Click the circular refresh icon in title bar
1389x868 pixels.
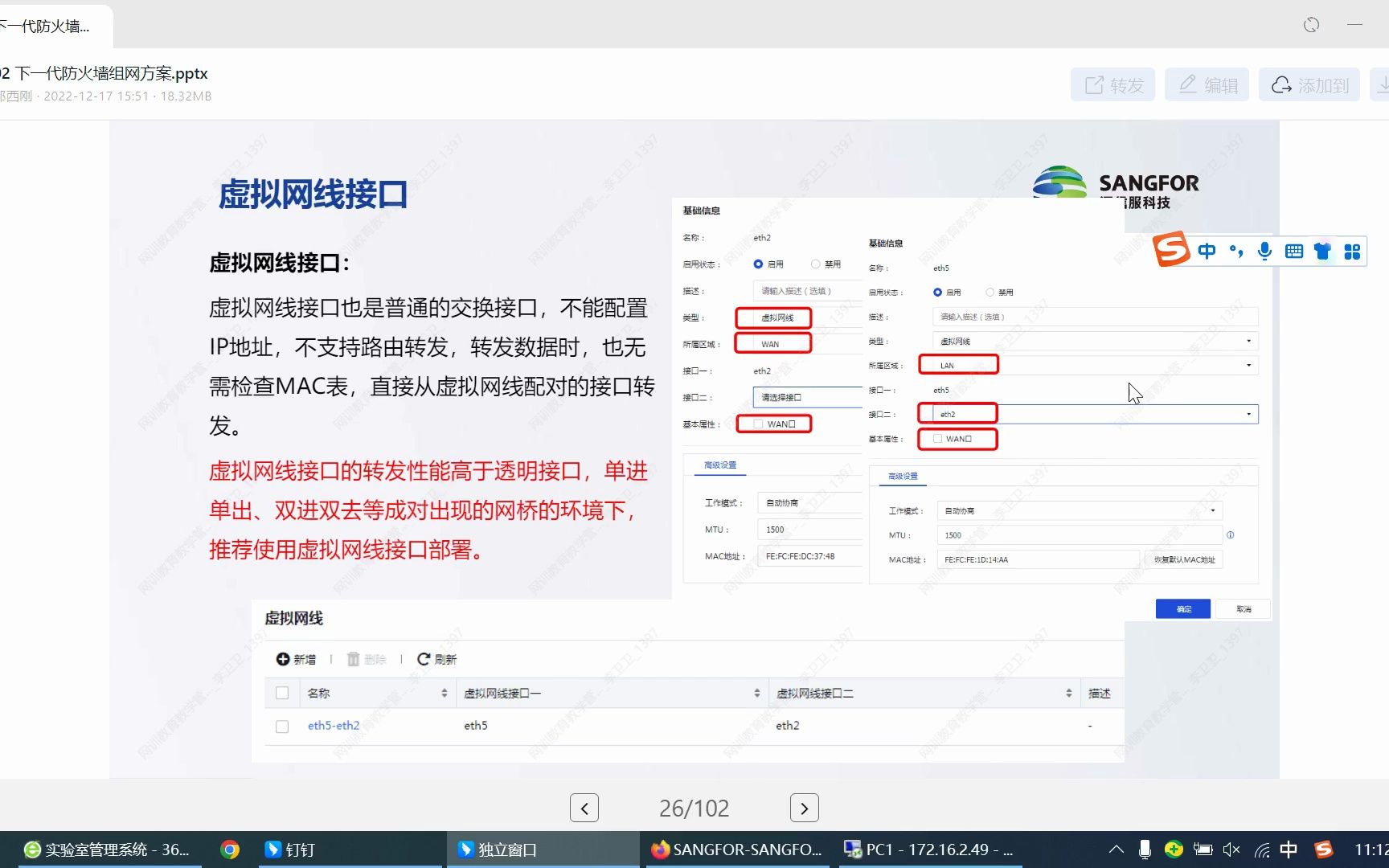(1311, 25)
